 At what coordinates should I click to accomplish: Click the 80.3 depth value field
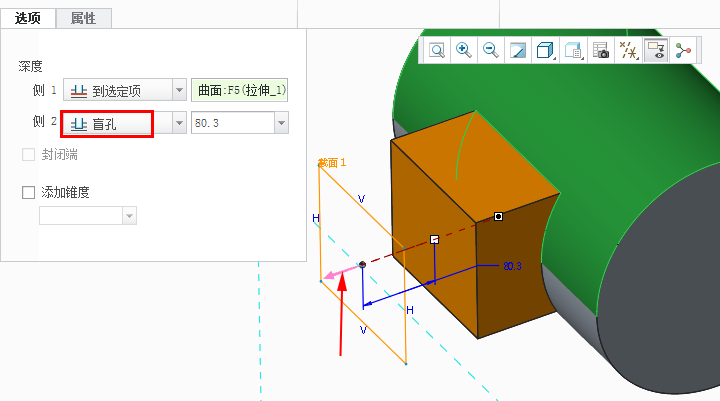pyautogui.click(x=233, y=123)
